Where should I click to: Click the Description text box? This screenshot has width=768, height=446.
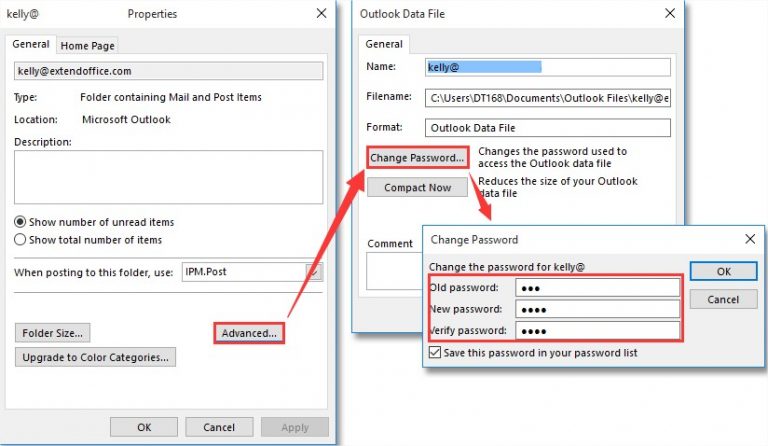168,177
